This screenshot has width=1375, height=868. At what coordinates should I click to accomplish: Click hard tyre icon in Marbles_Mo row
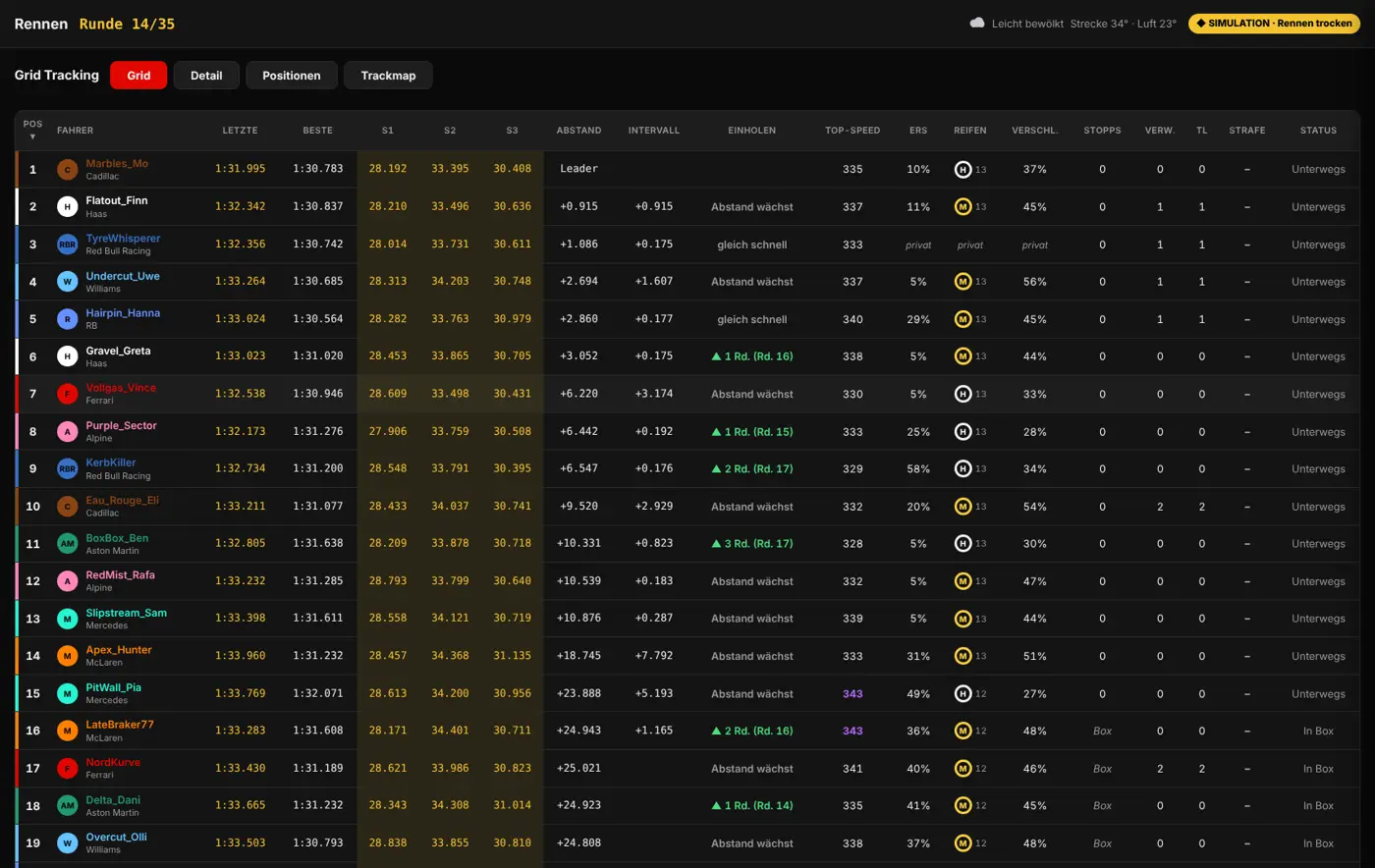coord(963,170)
